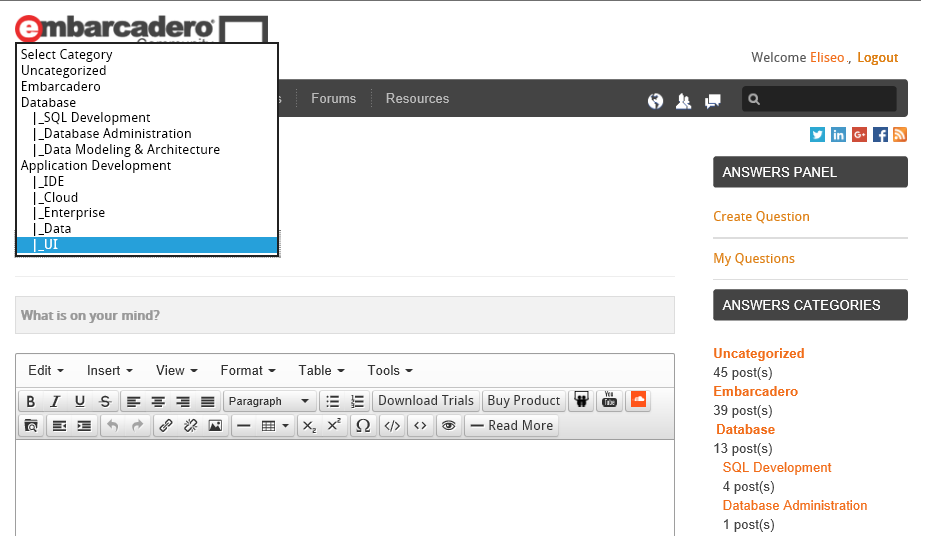The height and width of the screenshot is (536, 925).
Task: Click the "What is on your mind?" field
Action: pos(344,315)
